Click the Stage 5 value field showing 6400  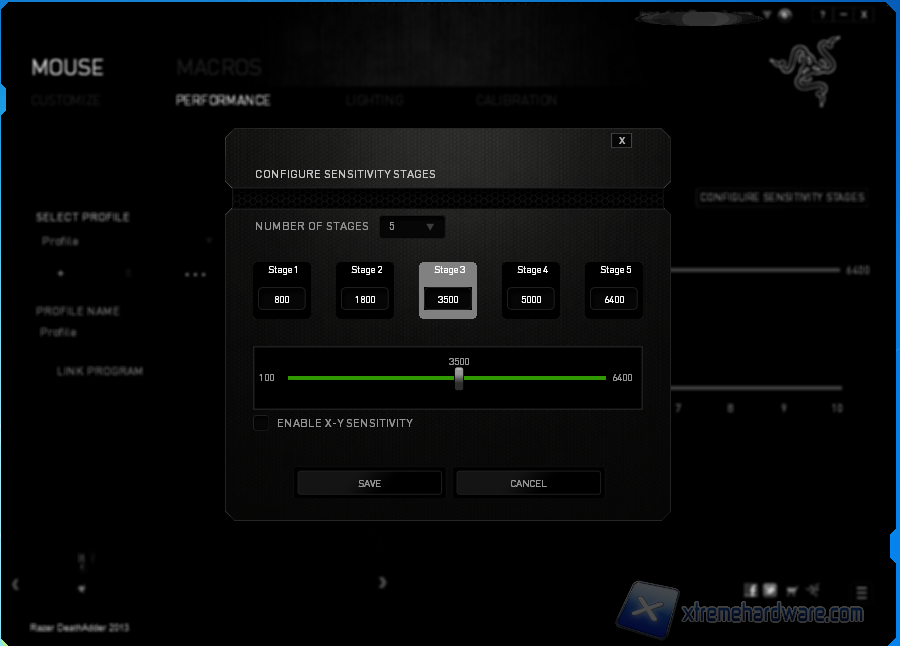coord(614,300)
